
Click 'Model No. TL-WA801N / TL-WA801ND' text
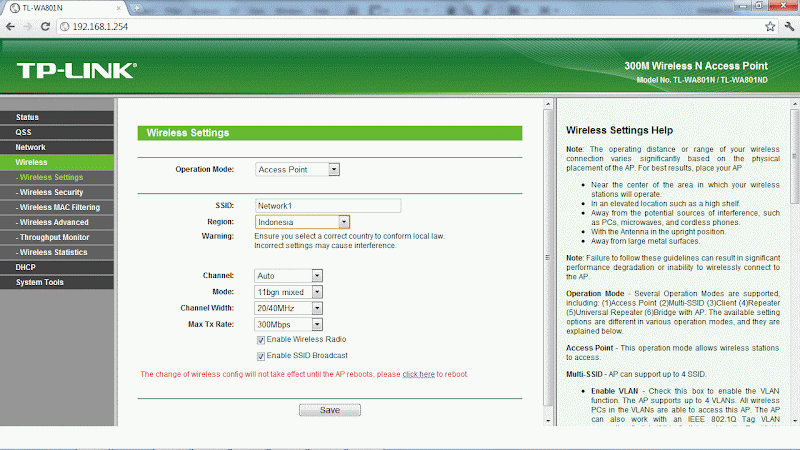(x=702, y=80)
